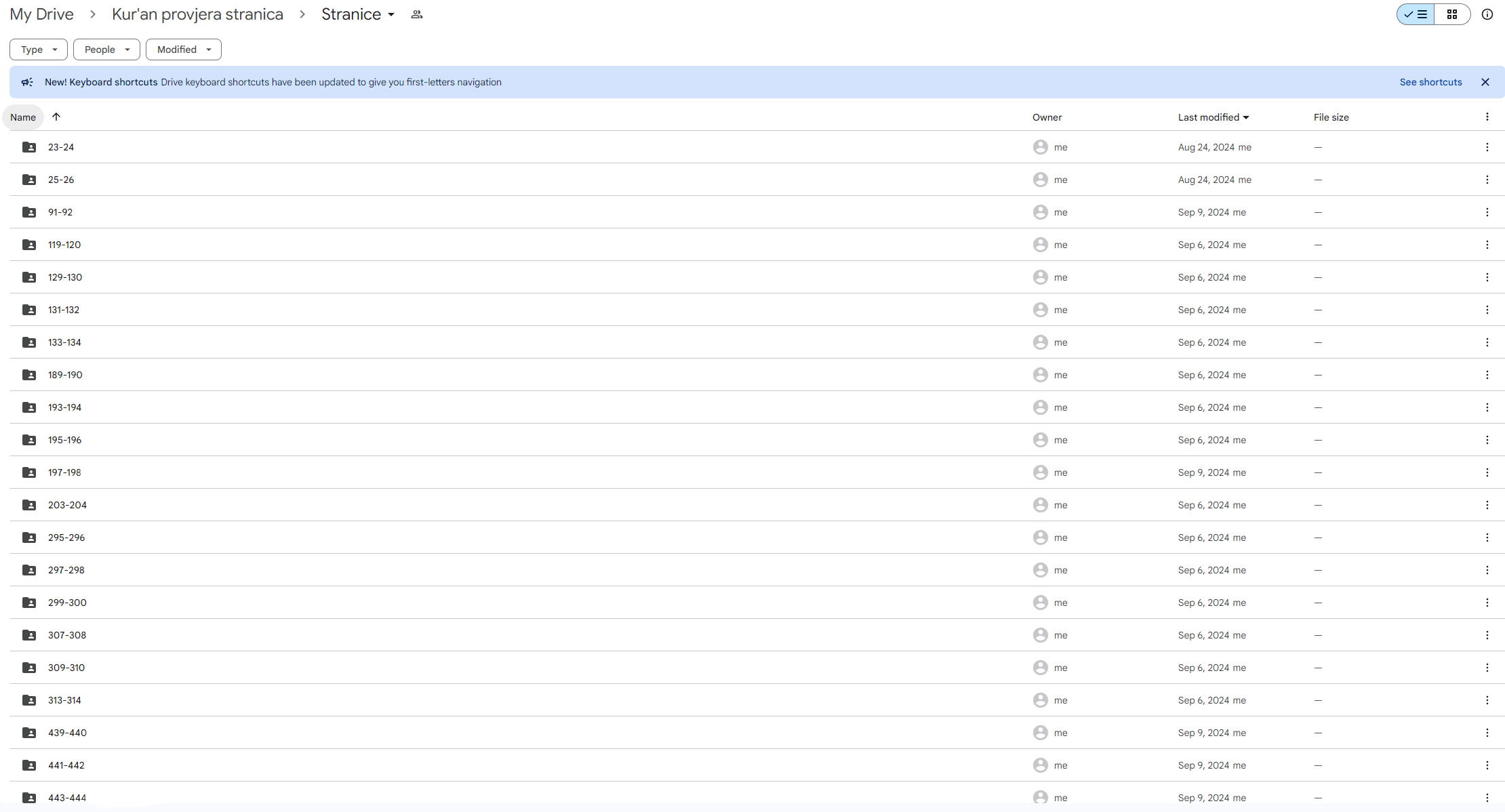
Task: Open the folder named 203-204
Action: click(66, 504)
